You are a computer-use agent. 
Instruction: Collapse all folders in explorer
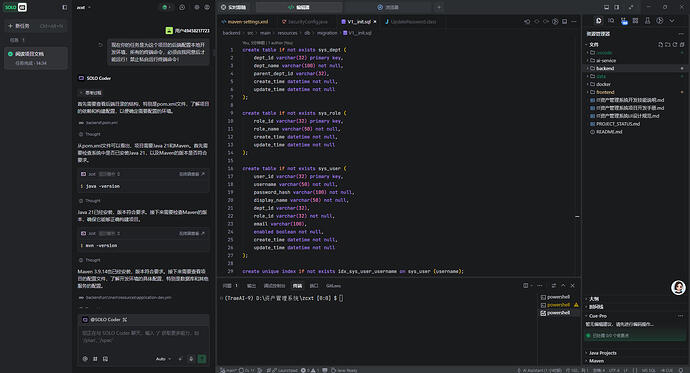pos(682,44)
